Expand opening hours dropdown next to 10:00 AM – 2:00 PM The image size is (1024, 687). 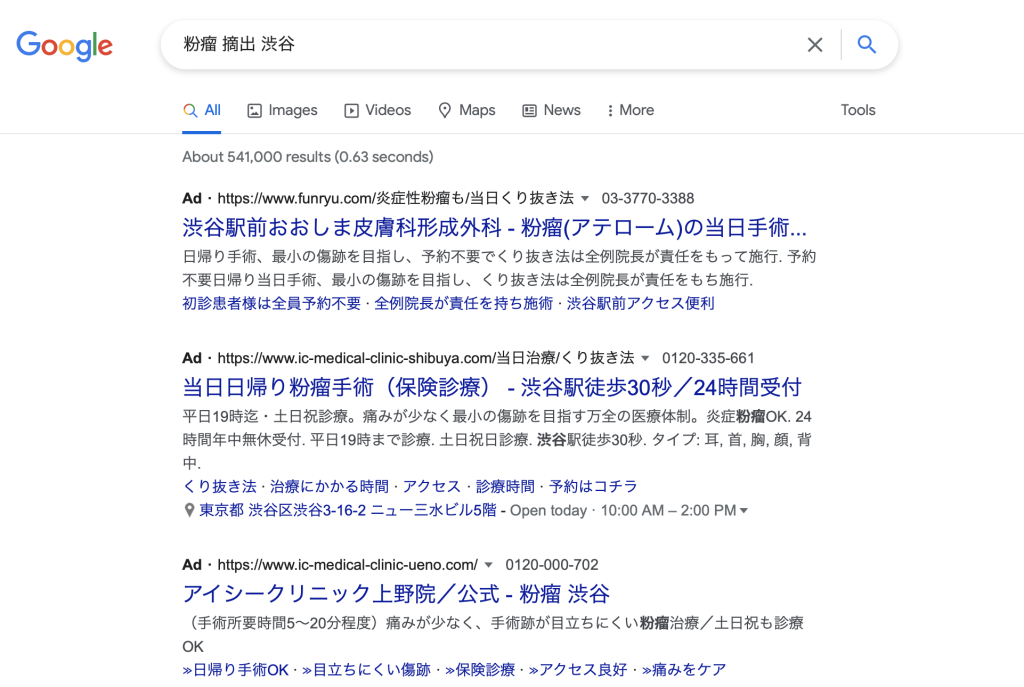tap(743, 511)
